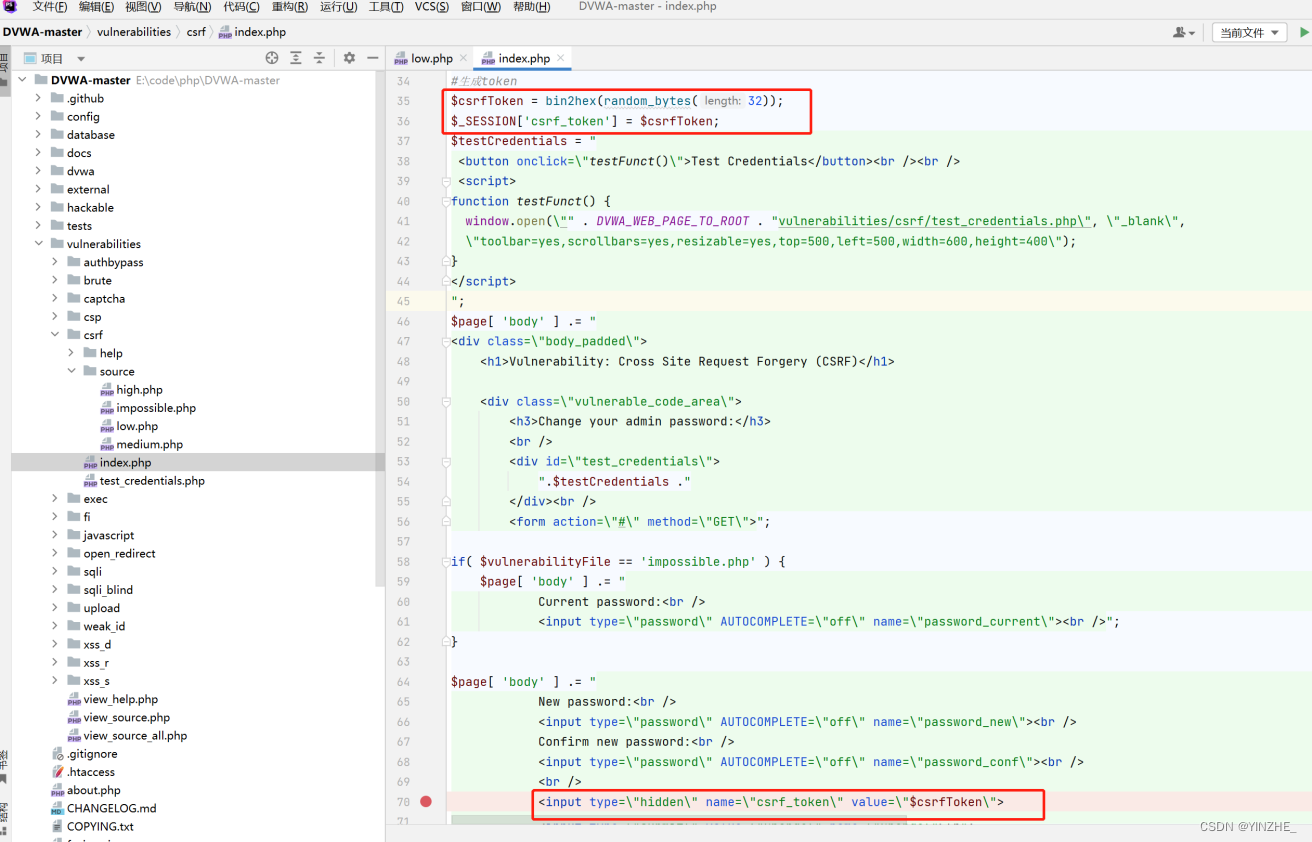Select the javascript folder label
The height and width of the screenshot is (842, 1312).
[108, 535]
